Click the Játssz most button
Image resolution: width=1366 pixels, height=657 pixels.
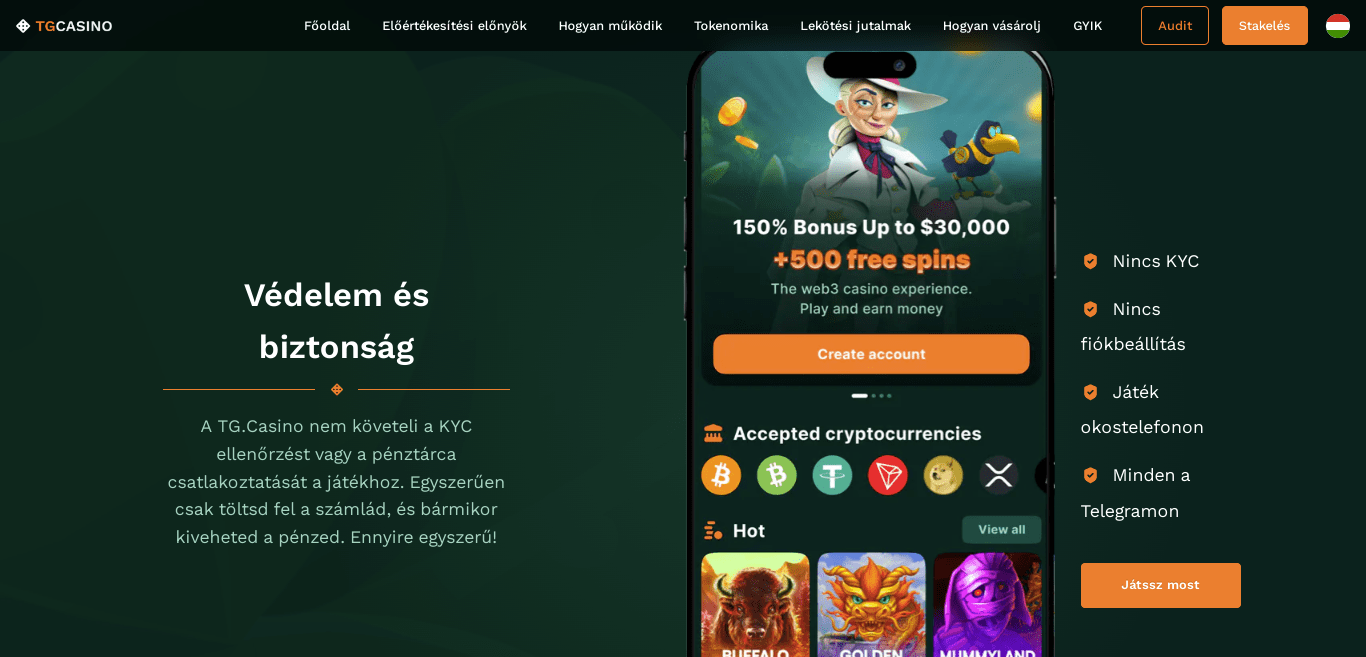pos(1161,585)
